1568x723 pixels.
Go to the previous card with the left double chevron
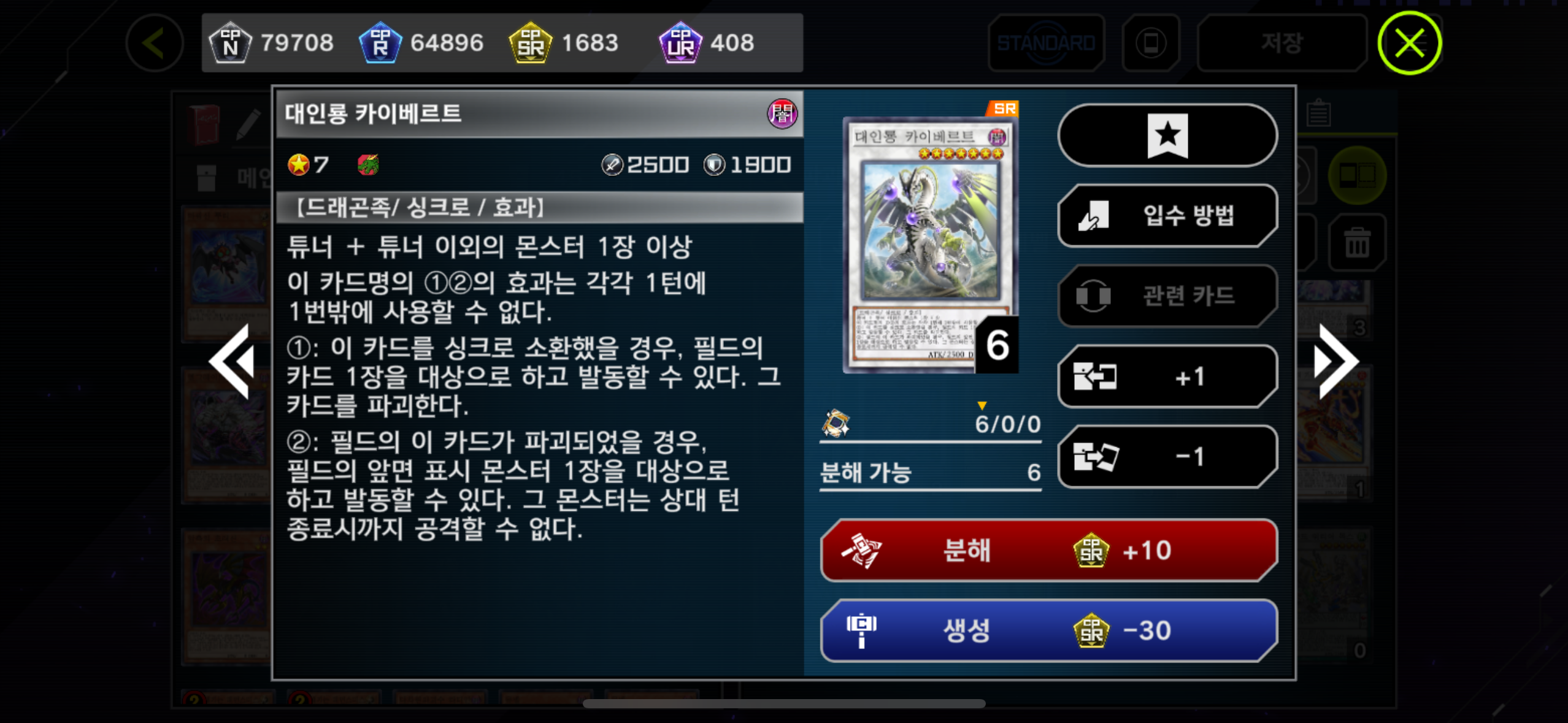tap(232, 361)
